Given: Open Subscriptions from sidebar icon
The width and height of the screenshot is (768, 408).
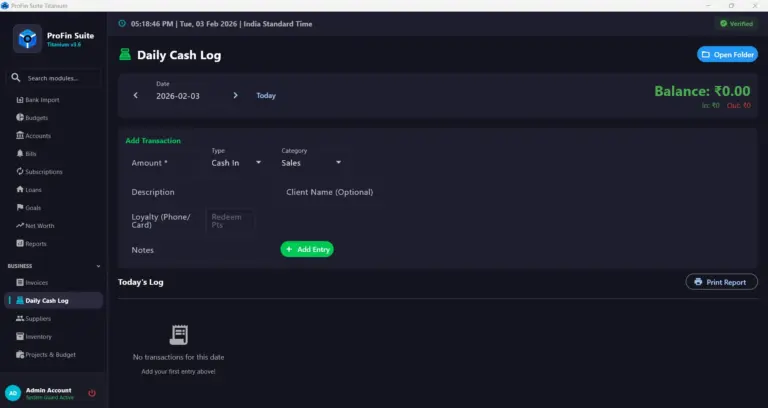Looking at the screenshot, I should [x=20, y=172].
